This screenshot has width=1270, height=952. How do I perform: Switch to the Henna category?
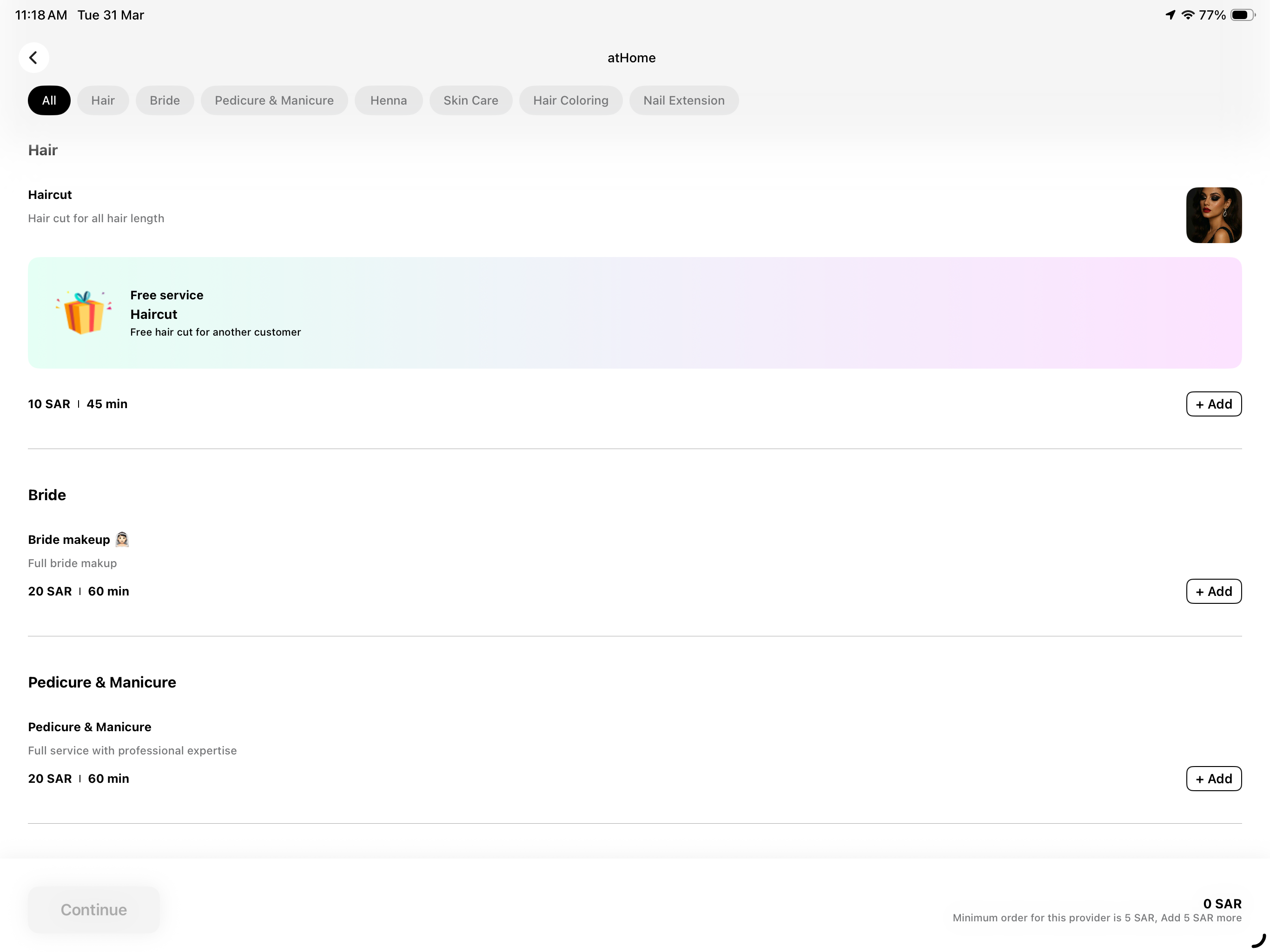389,100
